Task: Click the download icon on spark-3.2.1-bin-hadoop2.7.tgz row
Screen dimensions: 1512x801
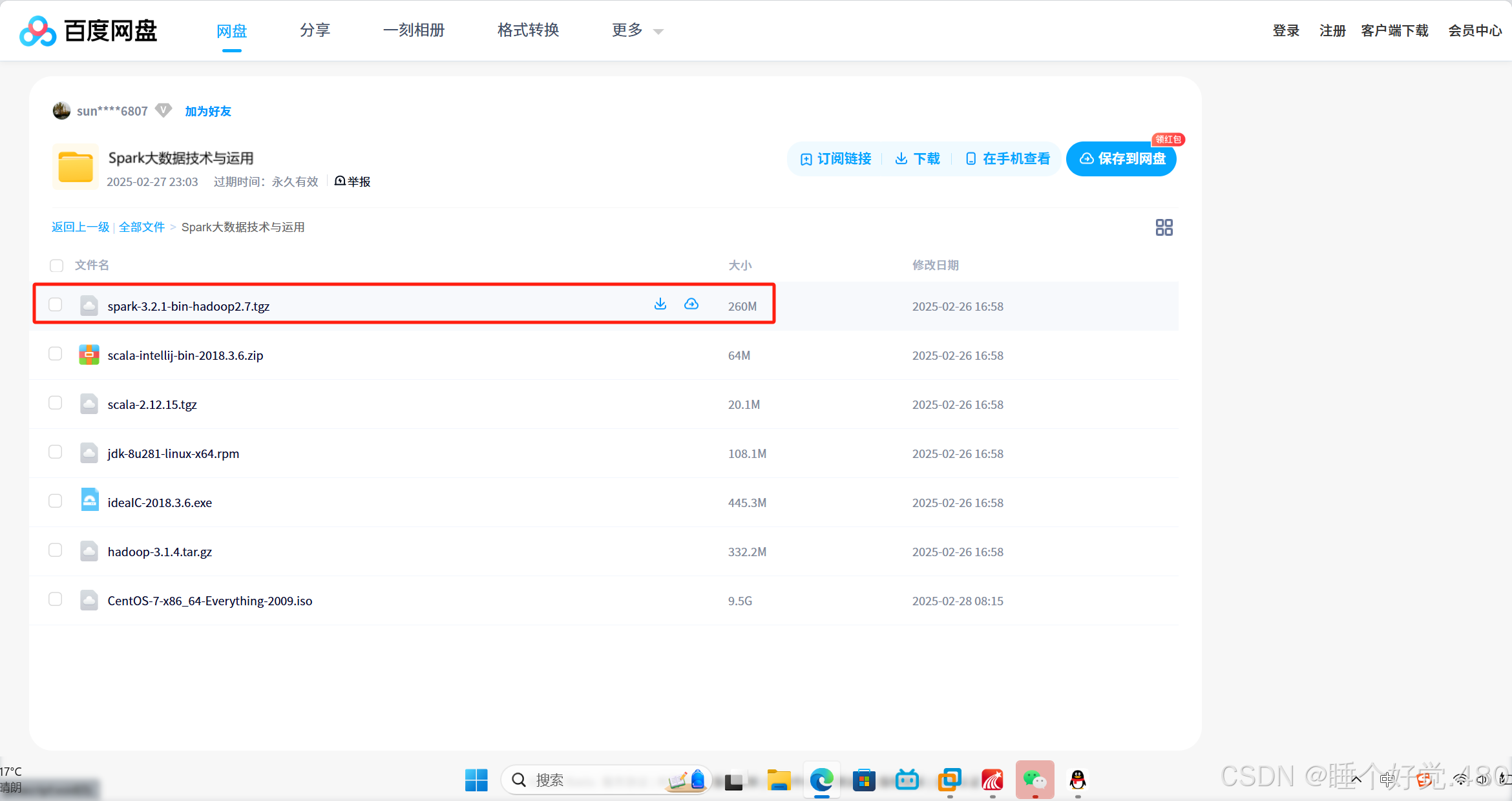Action: pyautogui.click(x=660, y=304)
